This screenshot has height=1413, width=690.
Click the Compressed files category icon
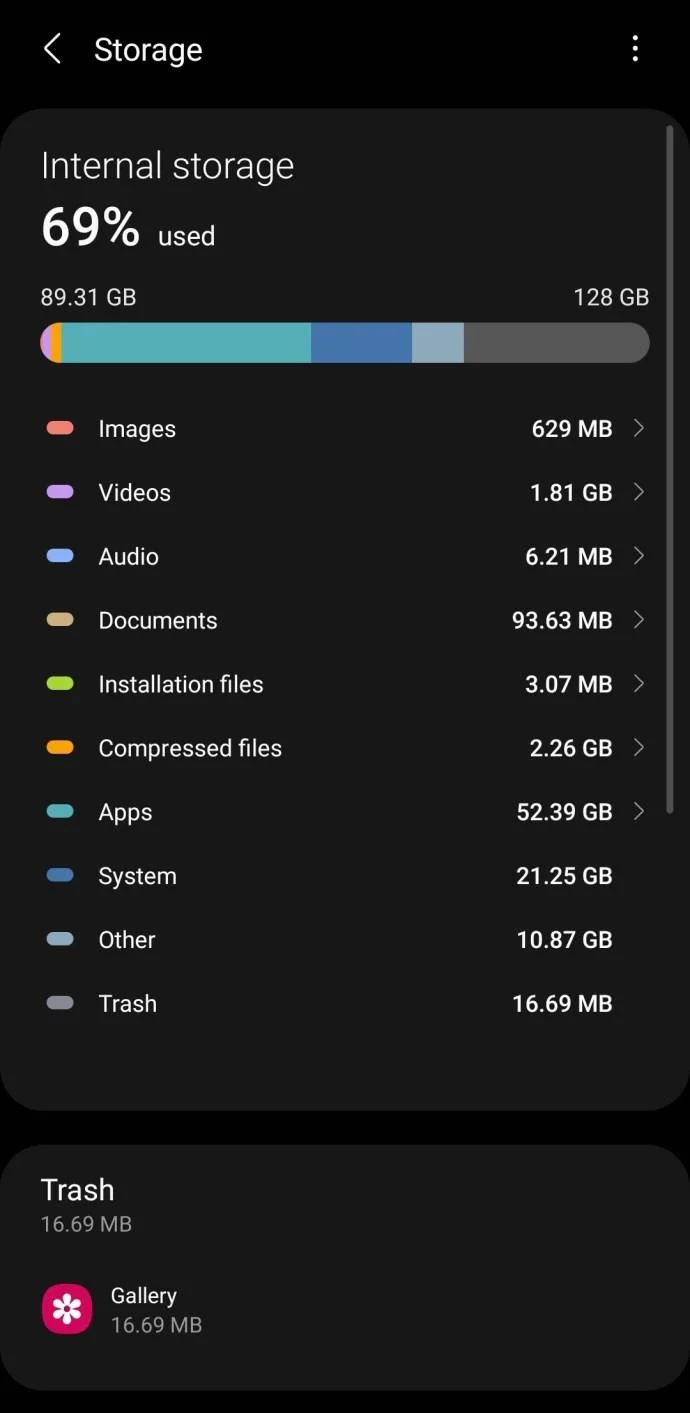click(59, 748)
